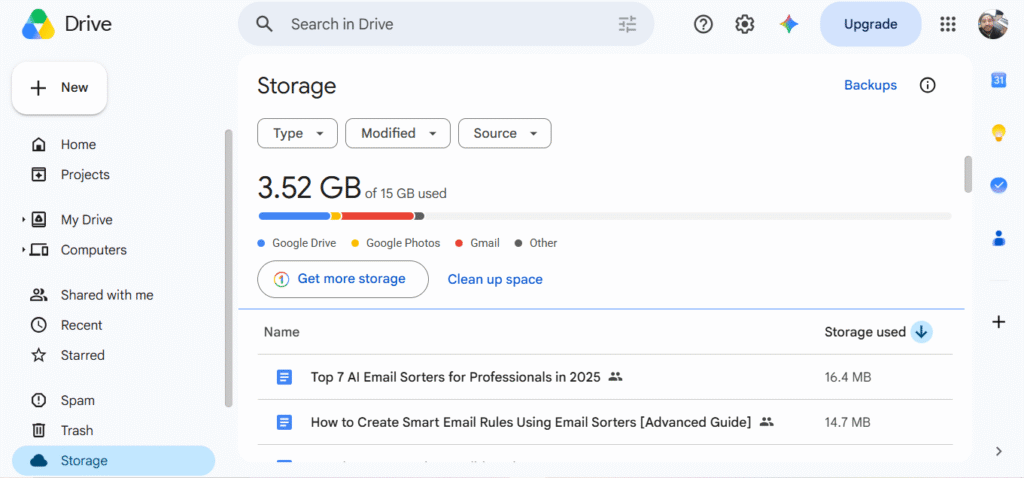Image resolution: width=1024 pixels, height=478 pixels.
Task: Click the sidebar vertical scrollbar
Action: click(228, 268)
